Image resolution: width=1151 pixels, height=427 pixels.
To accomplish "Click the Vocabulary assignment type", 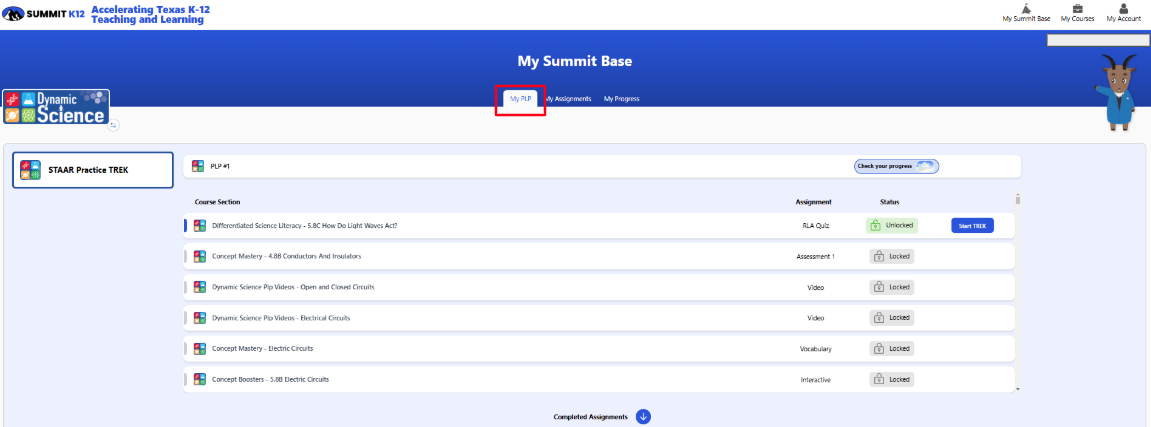I will click(x=816, y=349).
